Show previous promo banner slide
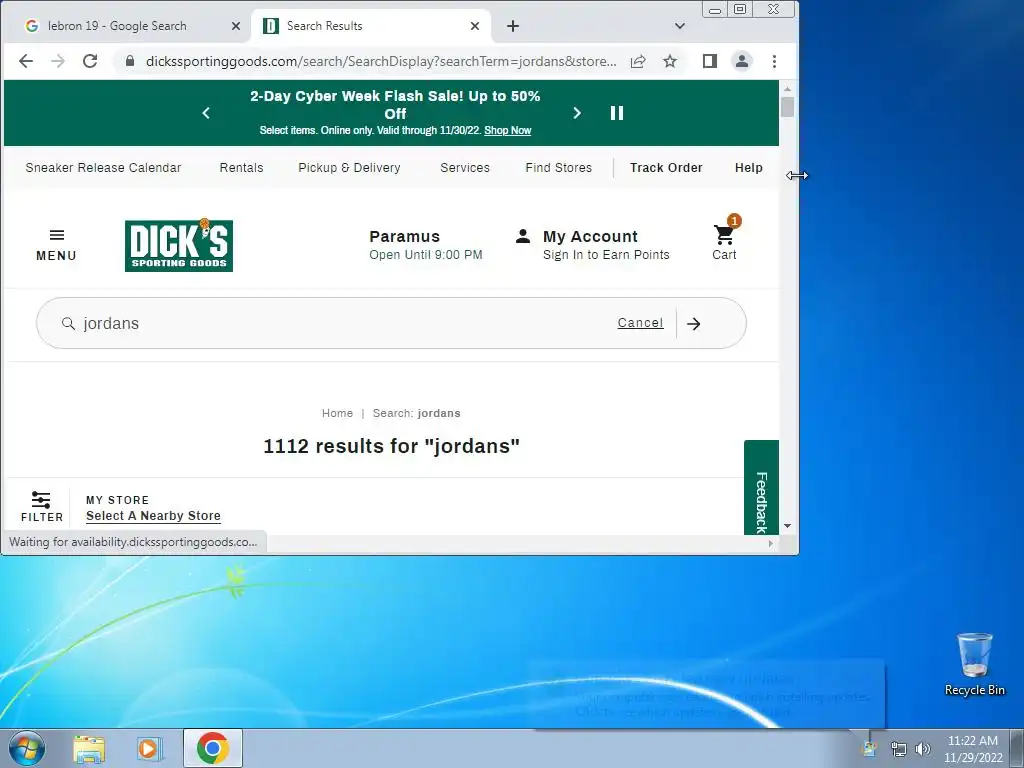 click(x=206, y=113)
